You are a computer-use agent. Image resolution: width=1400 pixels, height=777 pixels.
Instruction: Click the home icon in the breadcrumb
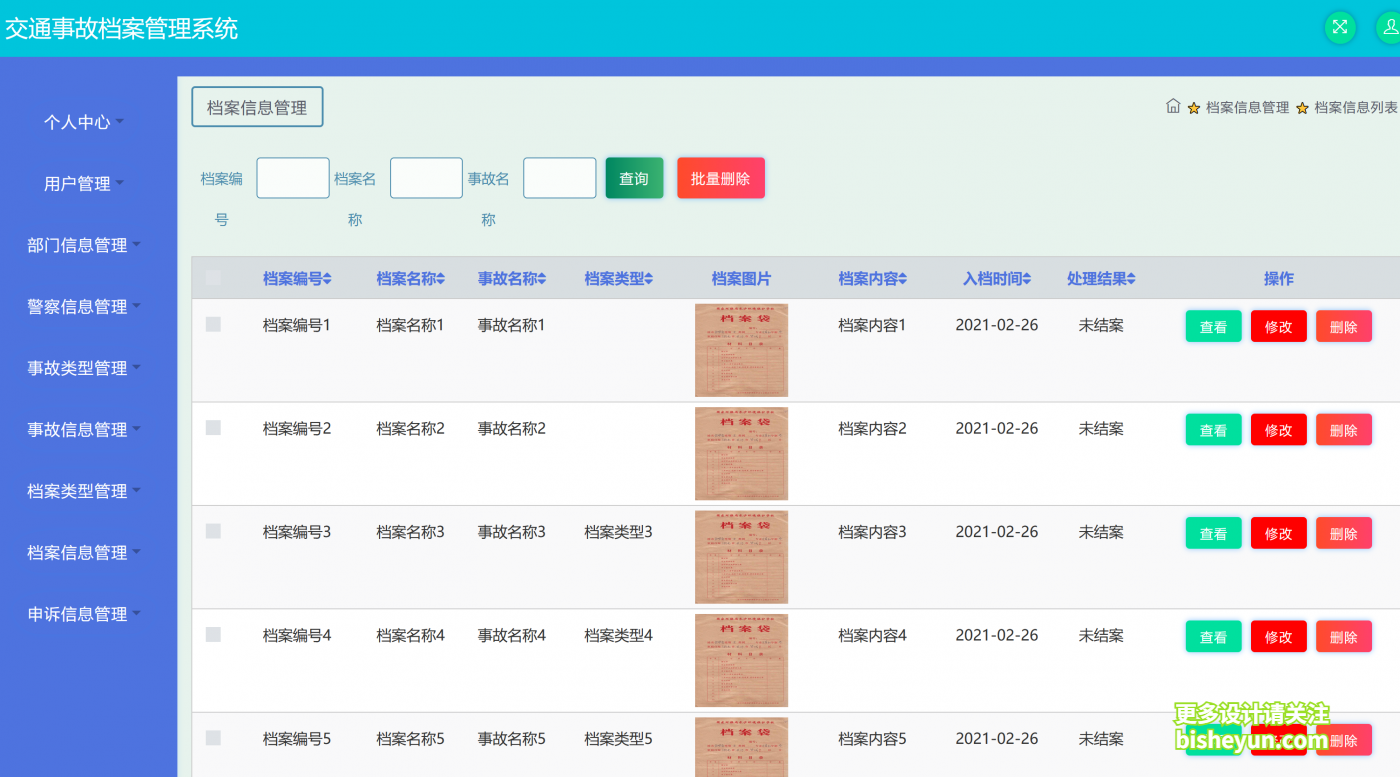1173,105
